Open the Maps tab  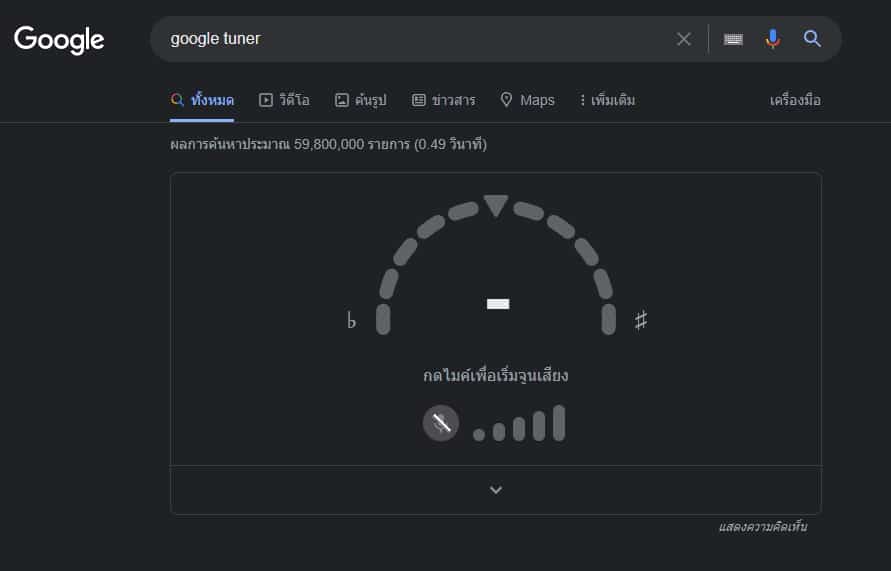coord(527,100)
